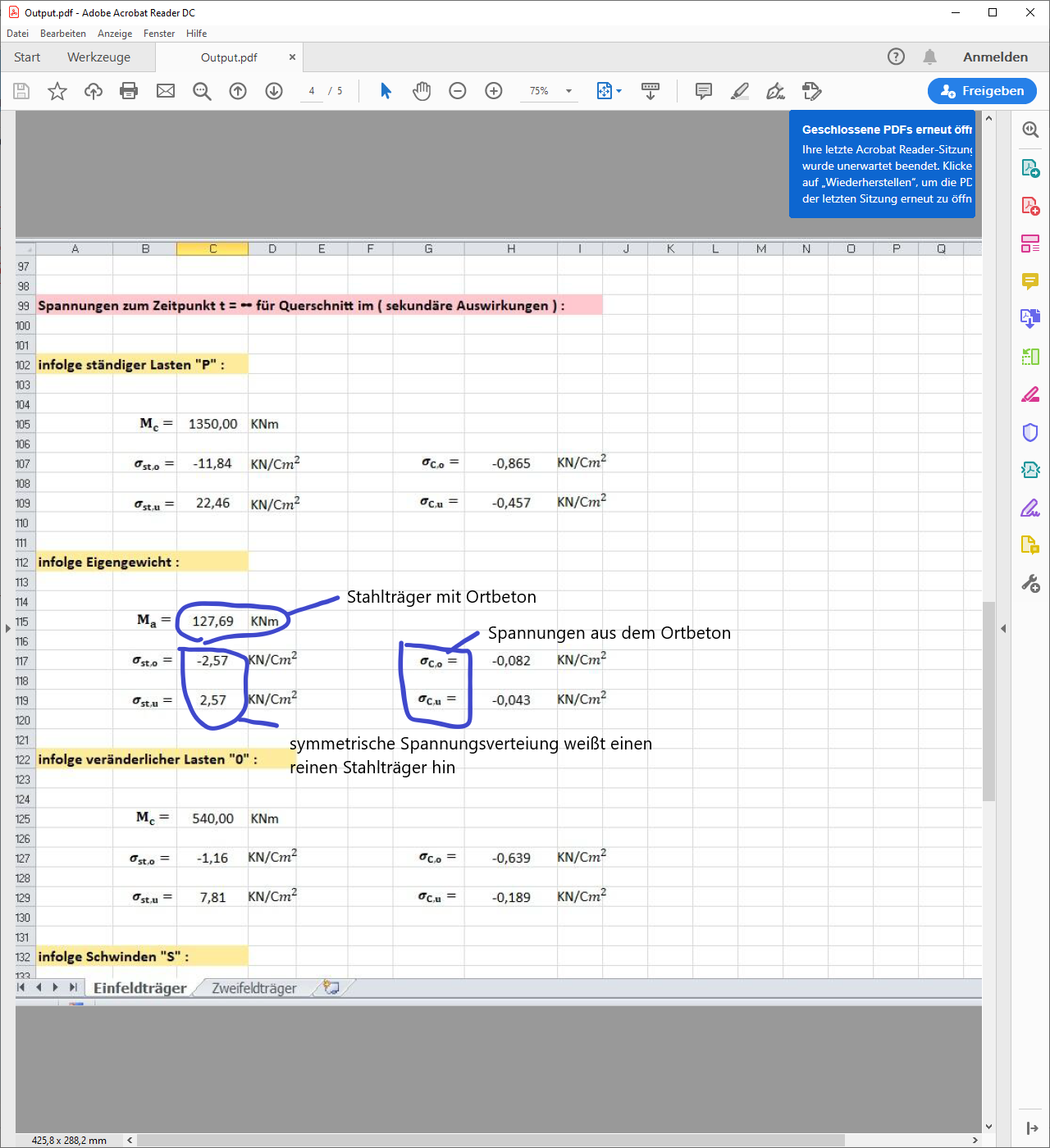Select the highlight text tool
This screenshot has width=1050, height=1148.
coord(740,91)
